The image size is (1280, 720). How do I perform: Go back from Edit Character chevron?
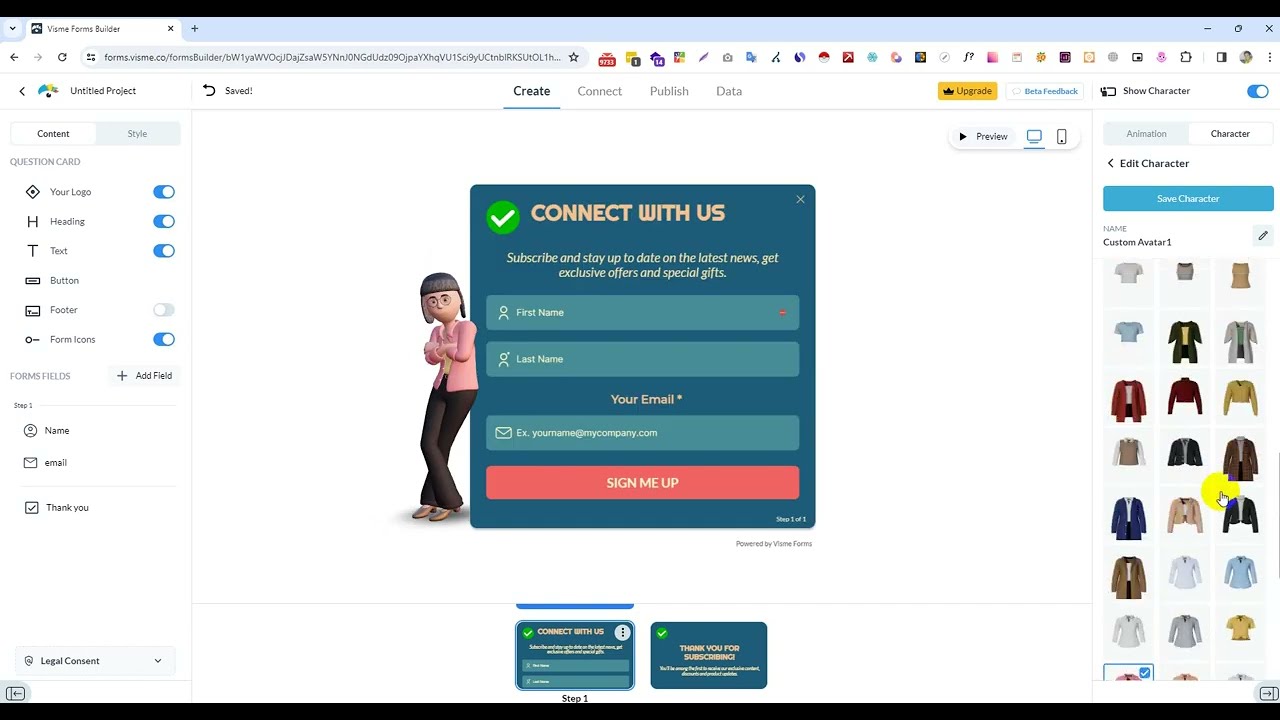(x=1110, y=163)
